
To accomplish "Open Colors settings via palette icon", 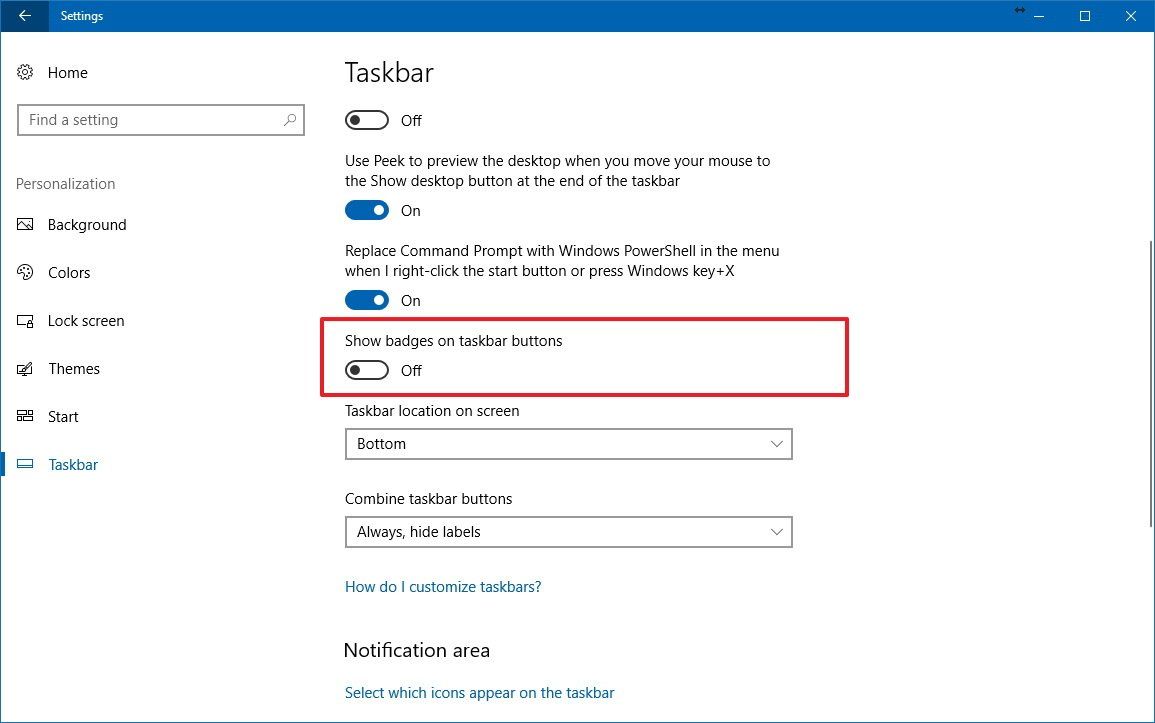I will (25, 272).
